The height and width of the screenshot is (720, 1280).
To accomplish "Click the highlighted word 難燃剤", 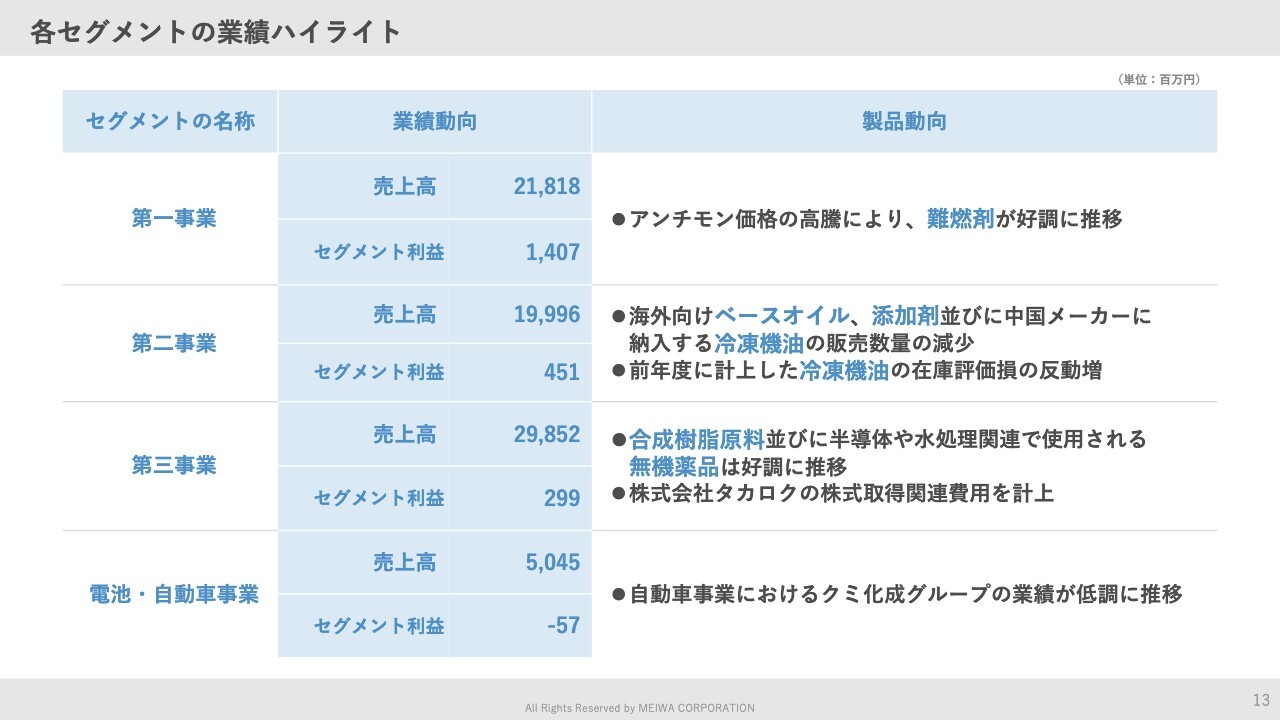I will pos(960,219).
